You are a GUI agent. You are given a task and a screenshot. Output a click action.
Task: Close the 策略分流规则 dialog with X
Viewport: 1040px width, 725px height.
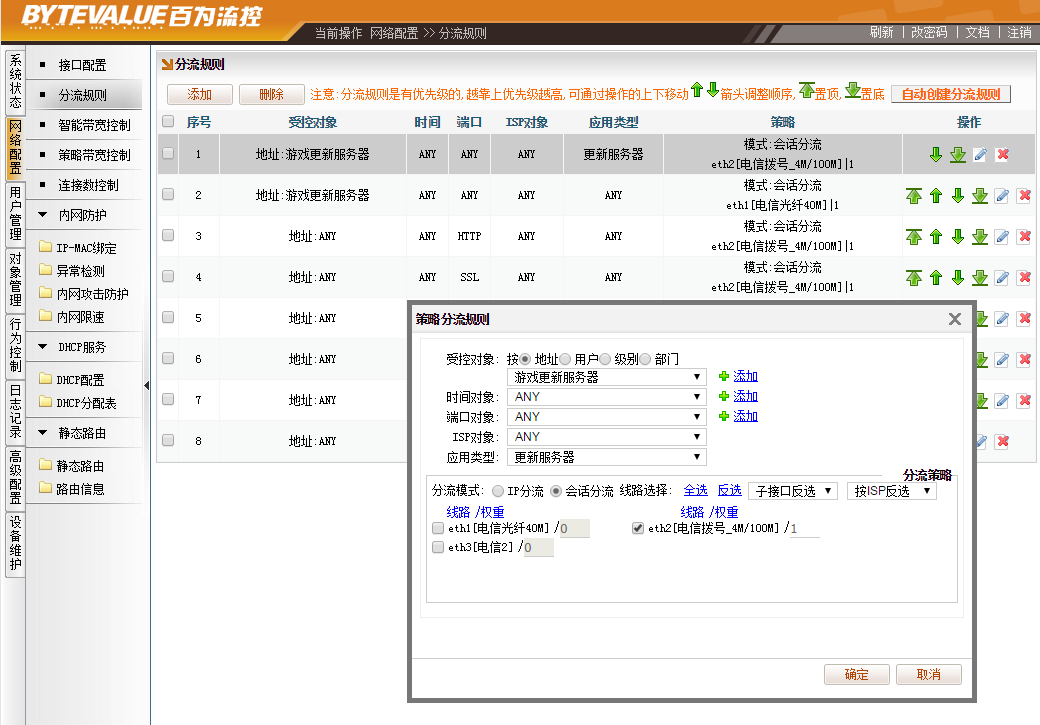point(955,319)
